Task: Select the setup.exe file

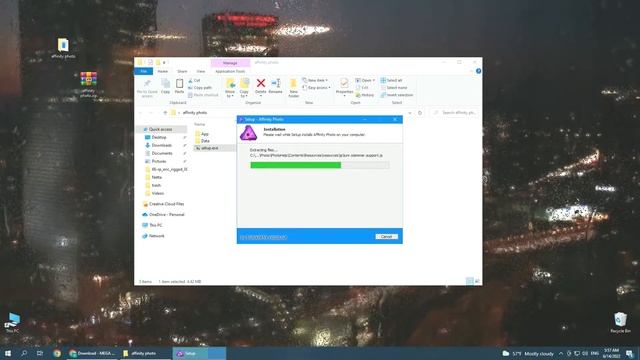Action: click(207, 148)
